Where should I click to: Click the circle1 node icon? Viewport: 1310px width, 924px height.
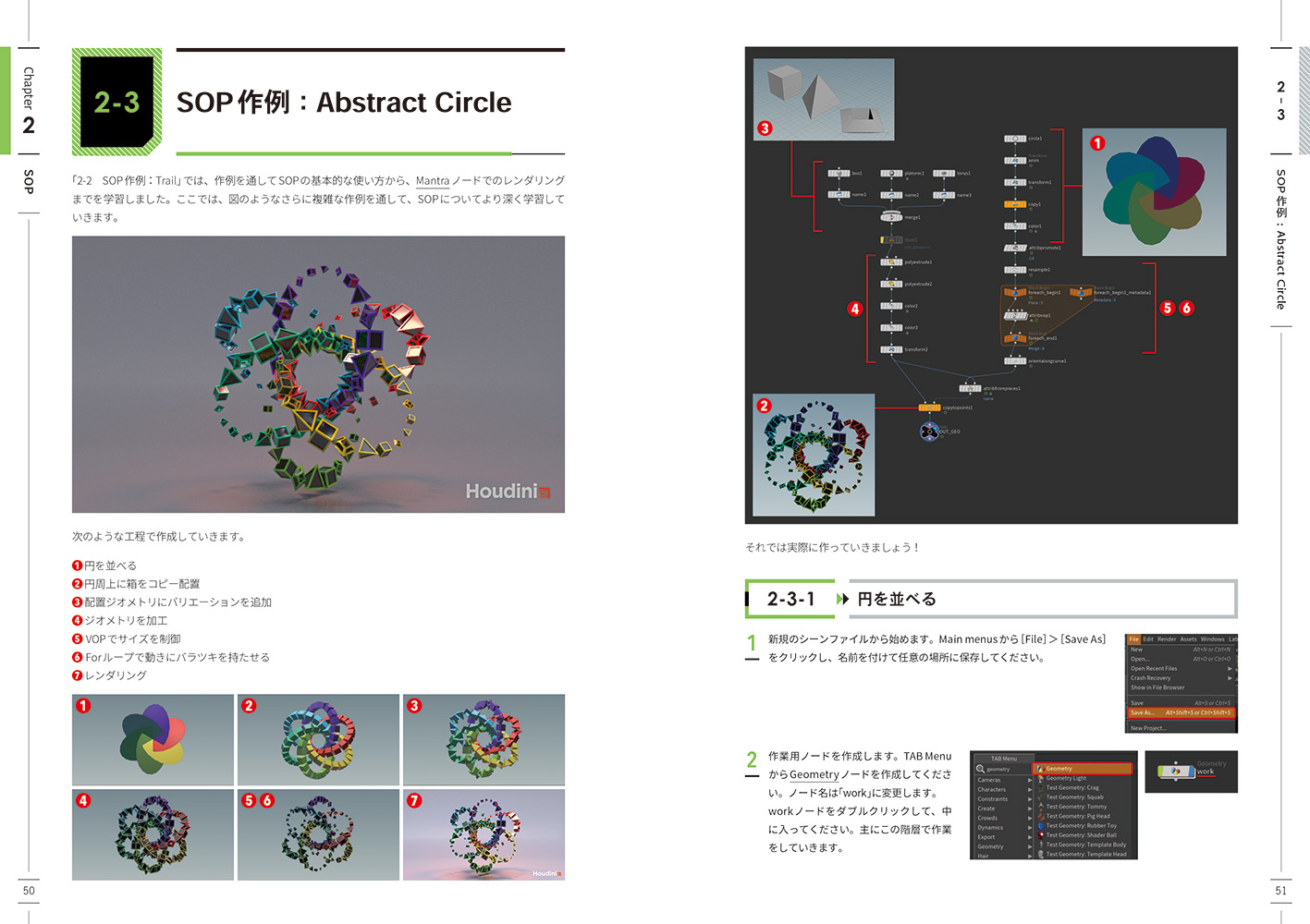(x=1015, y=139)
